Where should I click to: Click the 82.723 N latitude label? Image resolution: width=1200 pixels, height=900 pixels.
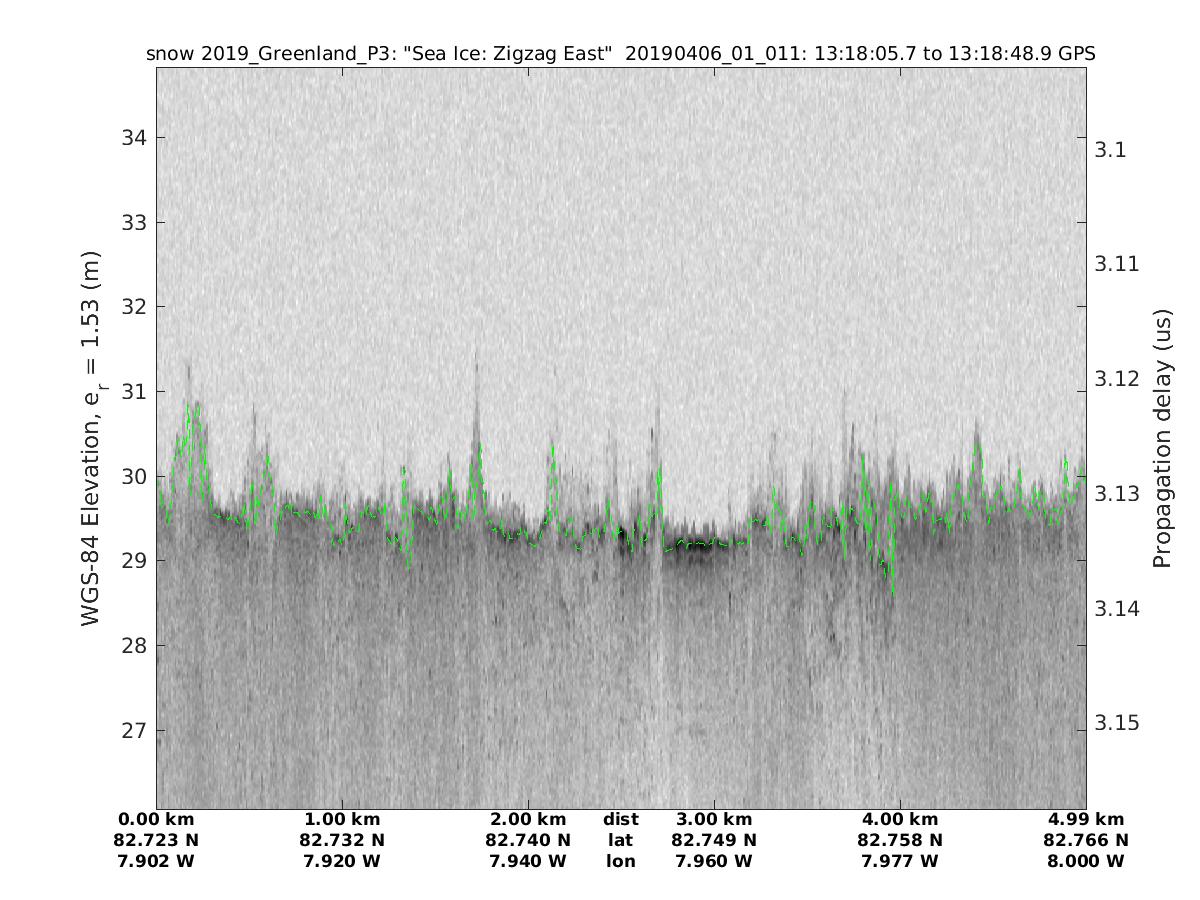(x=157, y=840)
